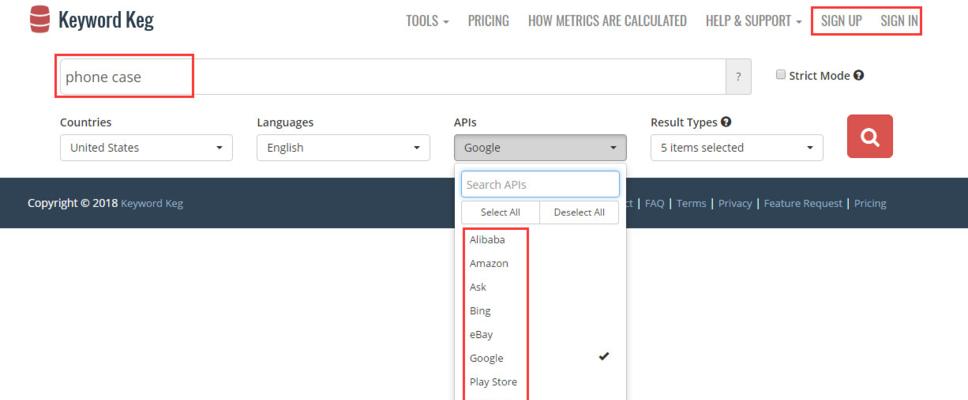
Task: Open the FAQ footer link
Action: (x=654, y=203)
